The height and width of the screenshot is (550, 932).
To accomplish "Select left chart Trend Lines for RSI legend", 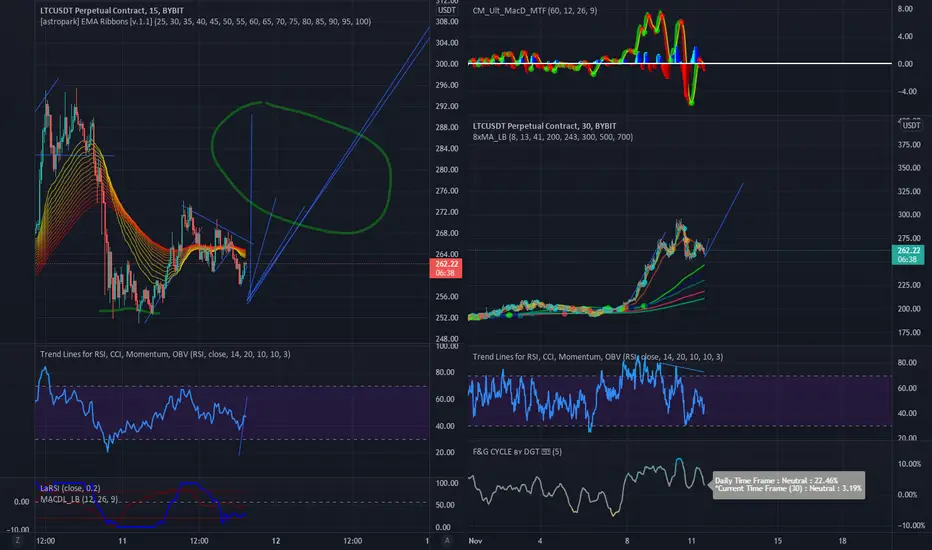I will click(x=165, y=354).
